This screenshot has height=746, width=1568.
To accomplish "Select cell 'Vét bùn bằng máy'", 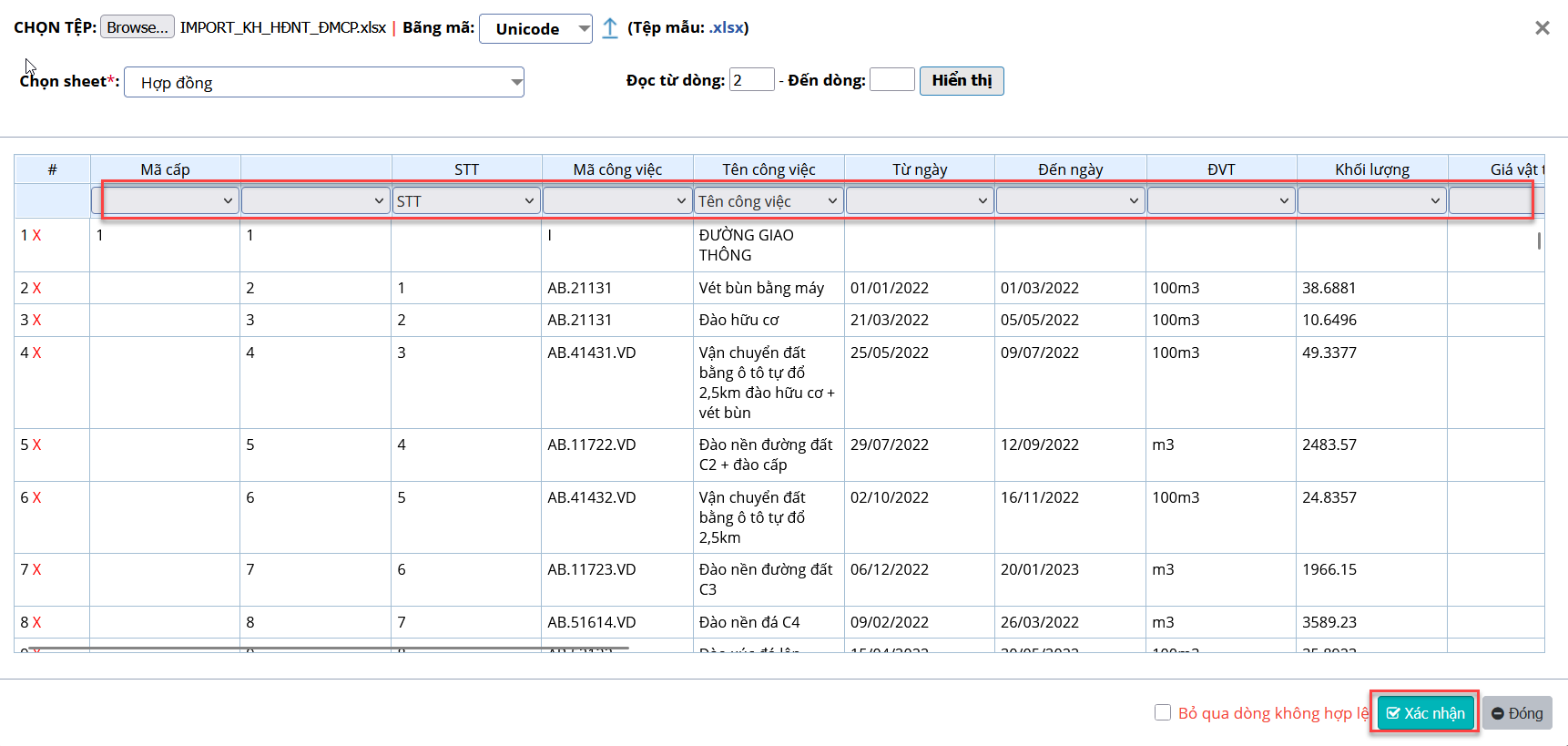I will pyautogui.click(x=769, y=288).
